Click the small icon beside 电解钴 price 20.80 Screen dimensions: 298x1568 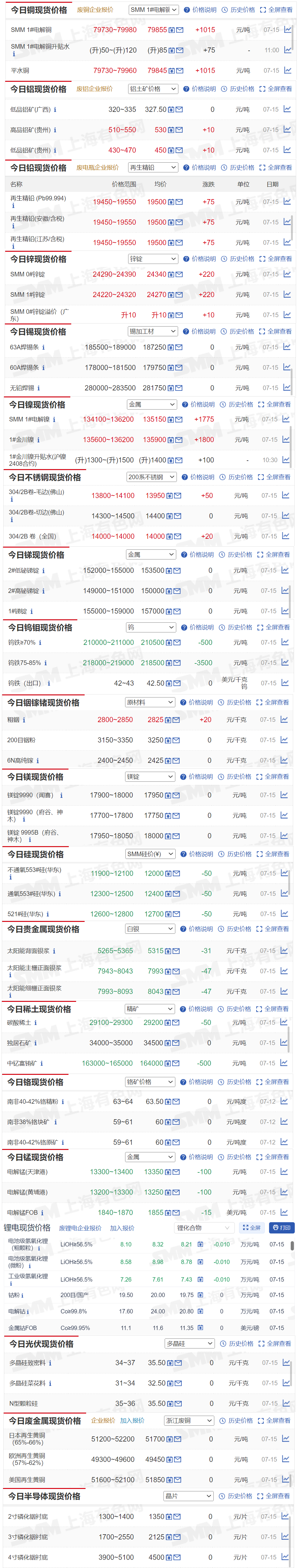coord(201,1312)
